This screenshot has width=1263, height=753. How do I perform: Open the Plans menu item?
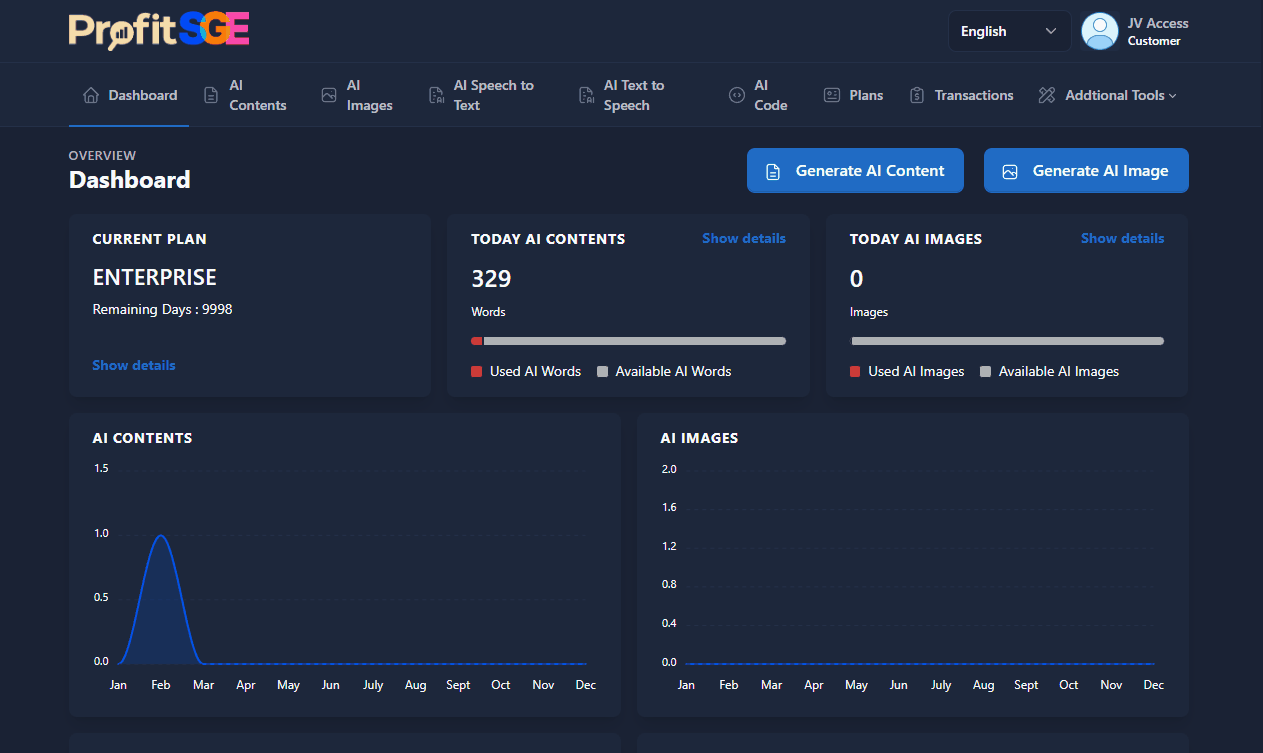854,95
